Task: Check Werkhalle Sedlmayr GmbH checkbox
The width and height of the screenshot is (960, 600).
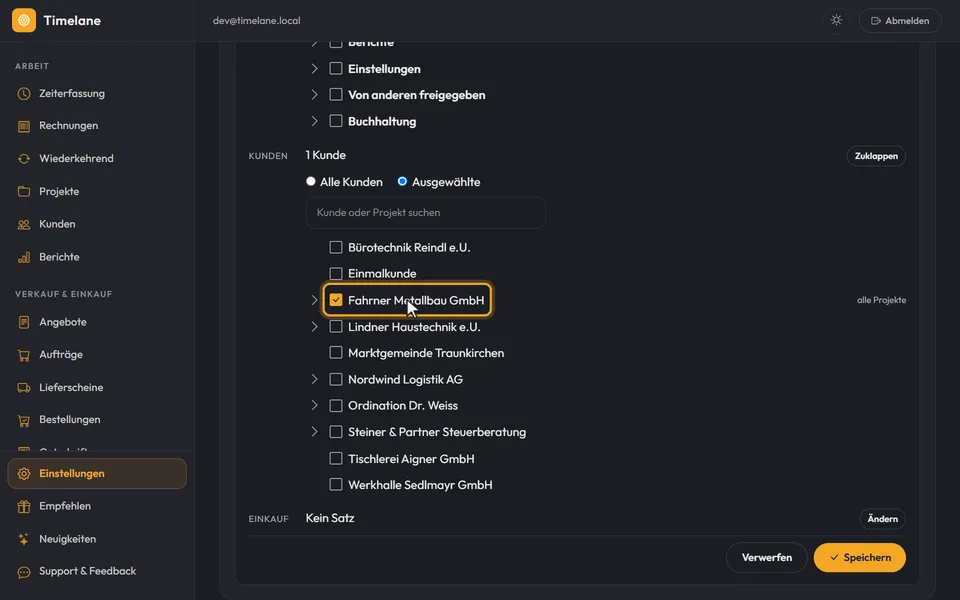Action: [x=336, y=485]
